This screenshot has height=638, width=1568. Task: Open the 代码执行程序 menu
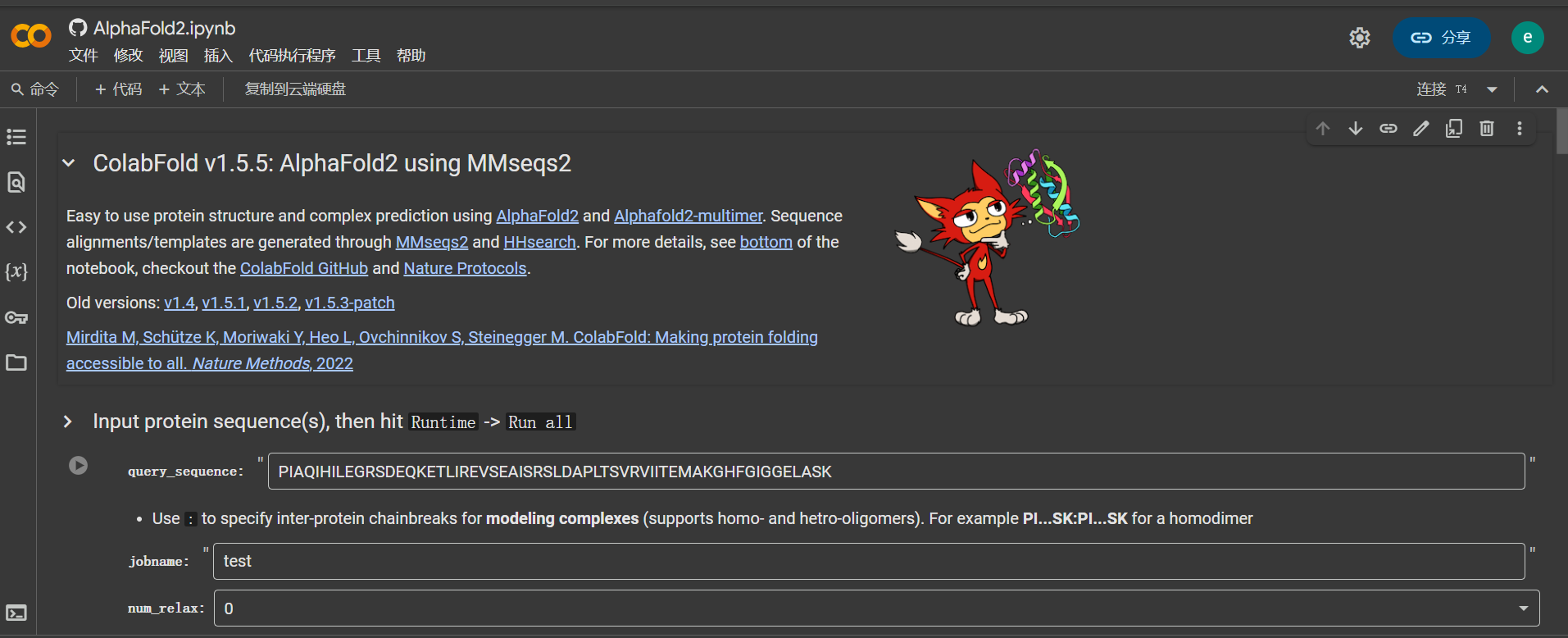pyautogui.click(x=293, y=56)
